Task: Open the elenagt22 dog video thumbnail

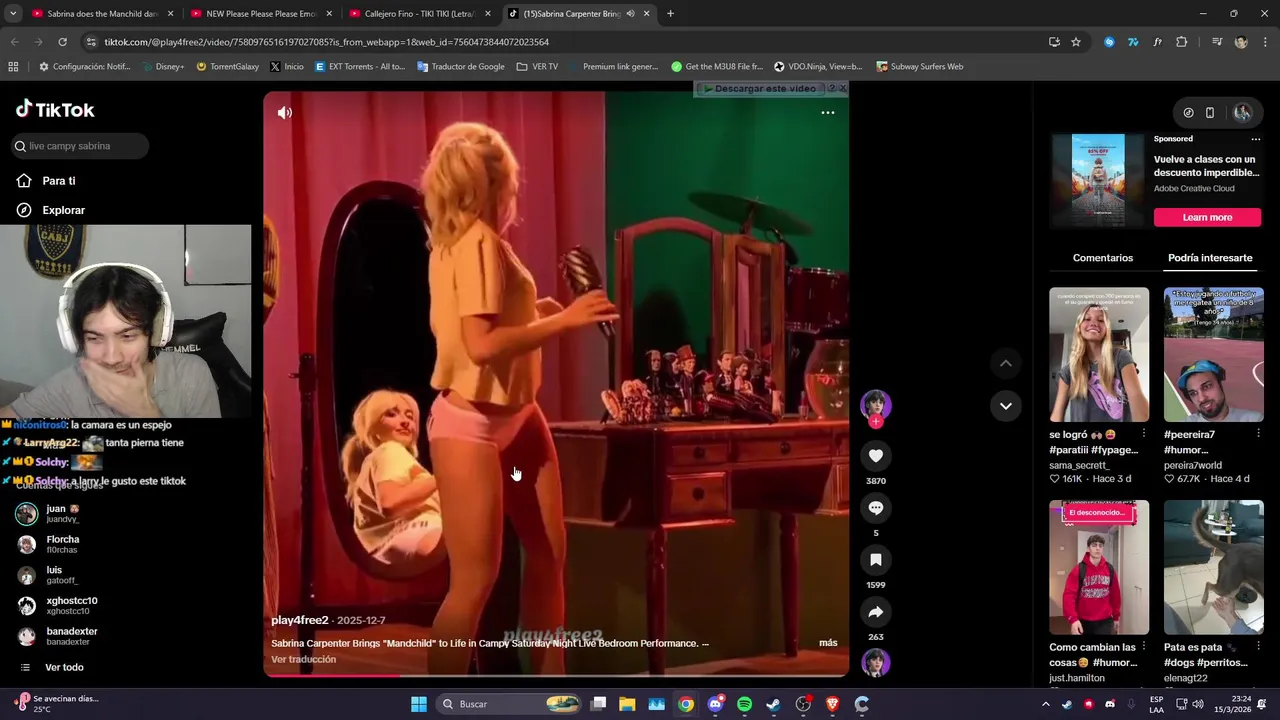Action: (1213, 567)
